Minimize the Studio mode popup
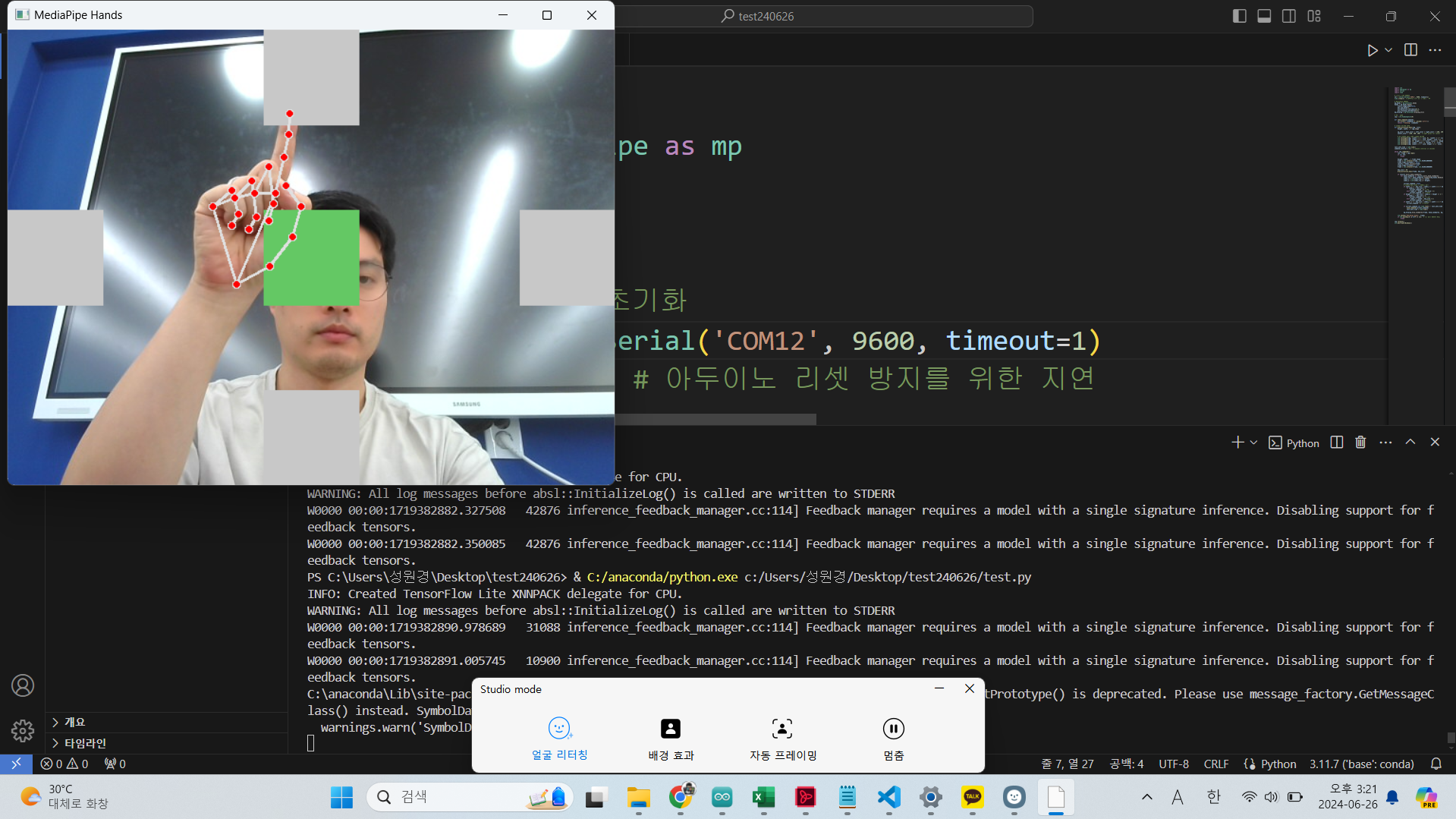The height and width of the screenshot is (819, 1456). point(939,688)
